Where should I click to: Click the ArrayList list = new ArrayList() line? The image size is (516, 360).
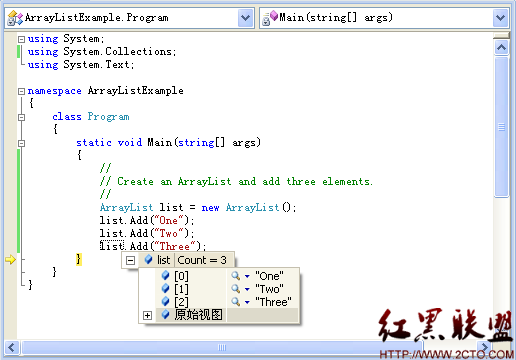coord(198,208)
